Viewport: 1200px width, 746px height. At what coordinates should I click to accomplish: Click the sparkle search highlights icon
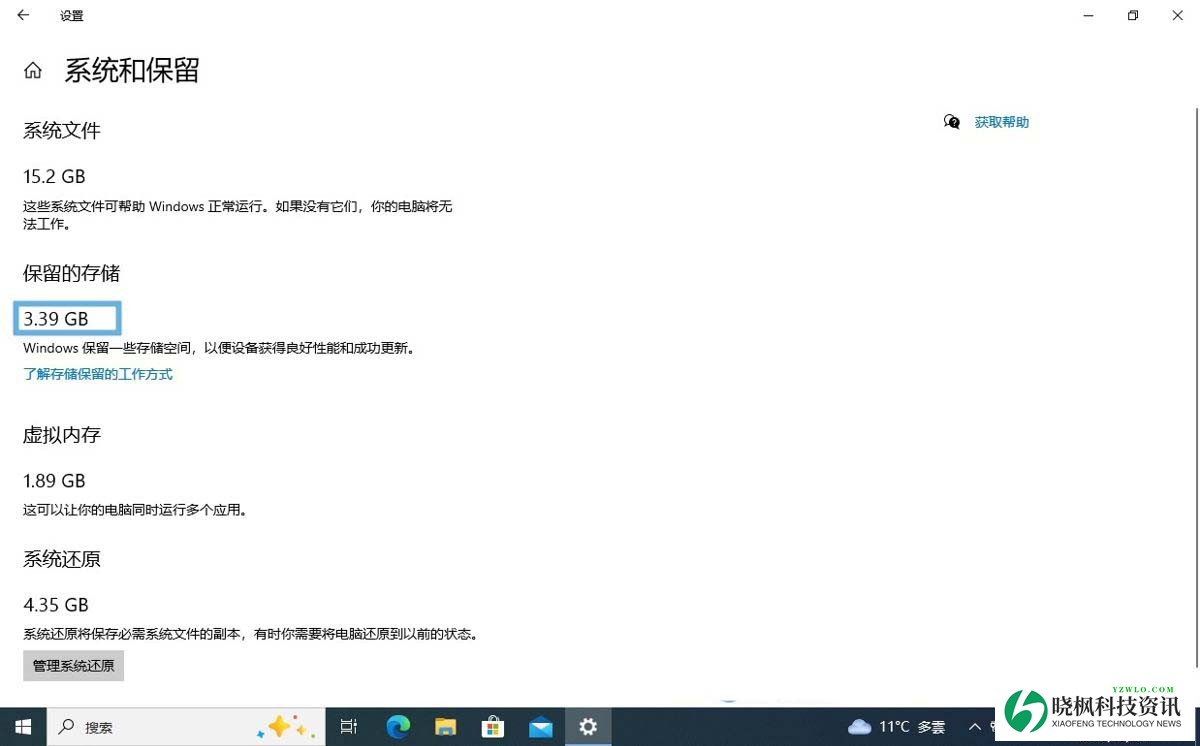pos(279,727)
